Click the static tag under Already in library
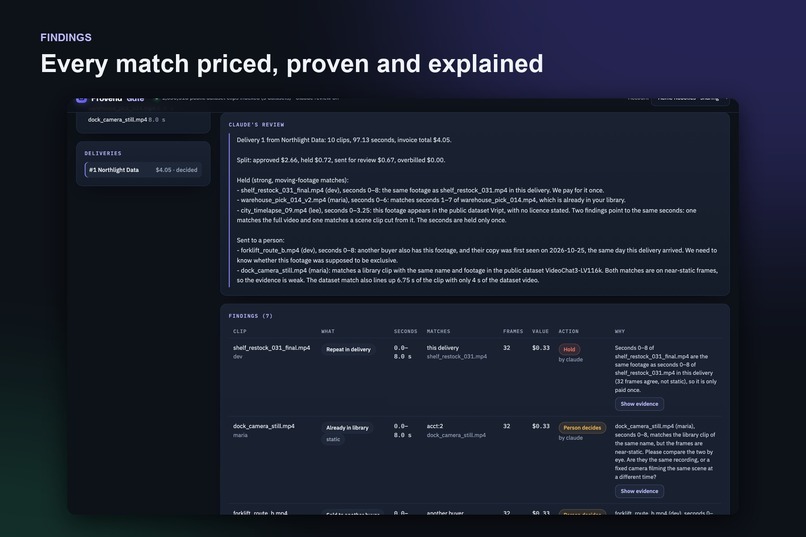 [x=333, y=439]
